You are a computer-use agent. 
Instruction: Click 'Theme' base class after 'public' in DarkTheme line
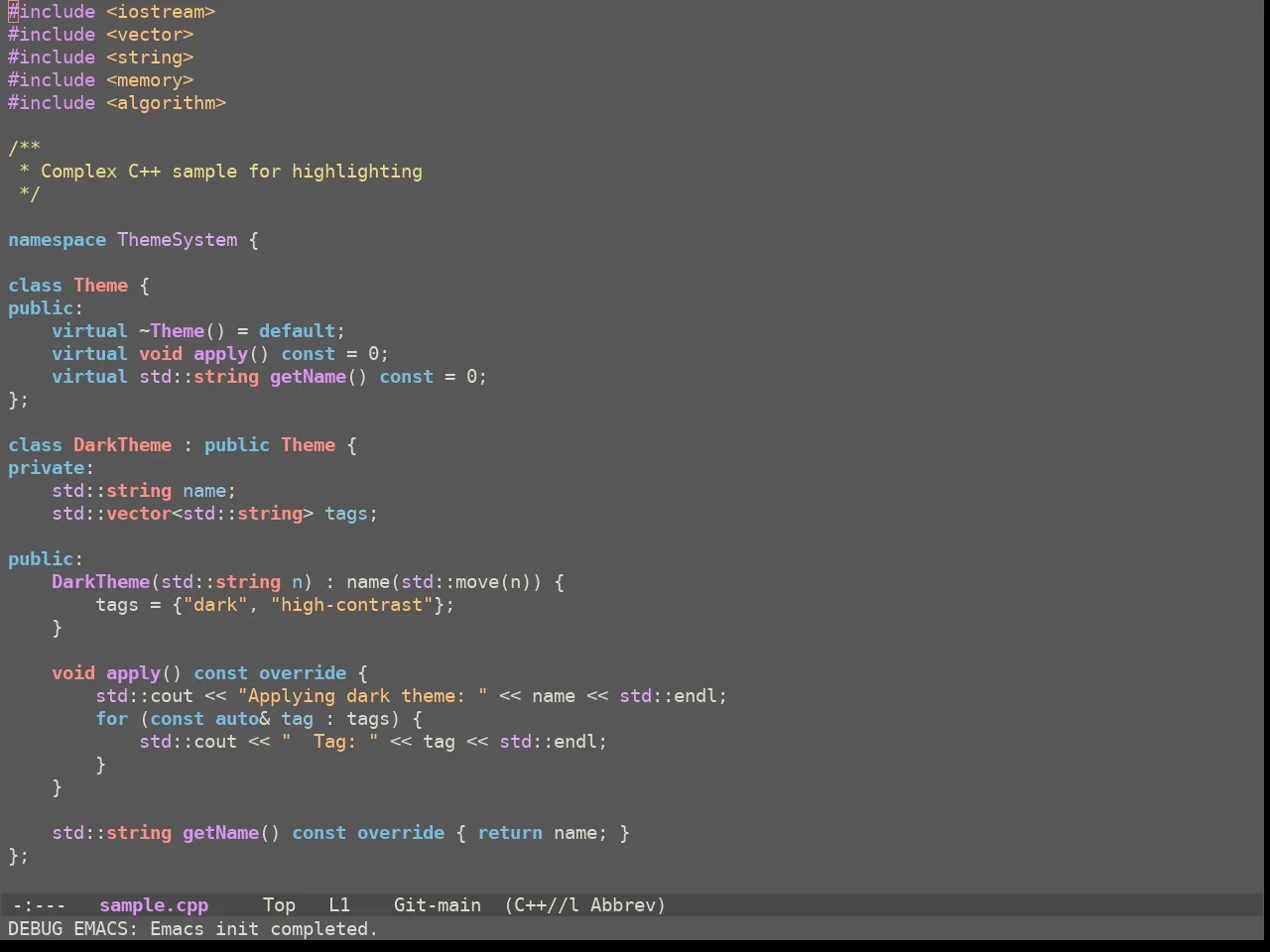pos(309,445)
